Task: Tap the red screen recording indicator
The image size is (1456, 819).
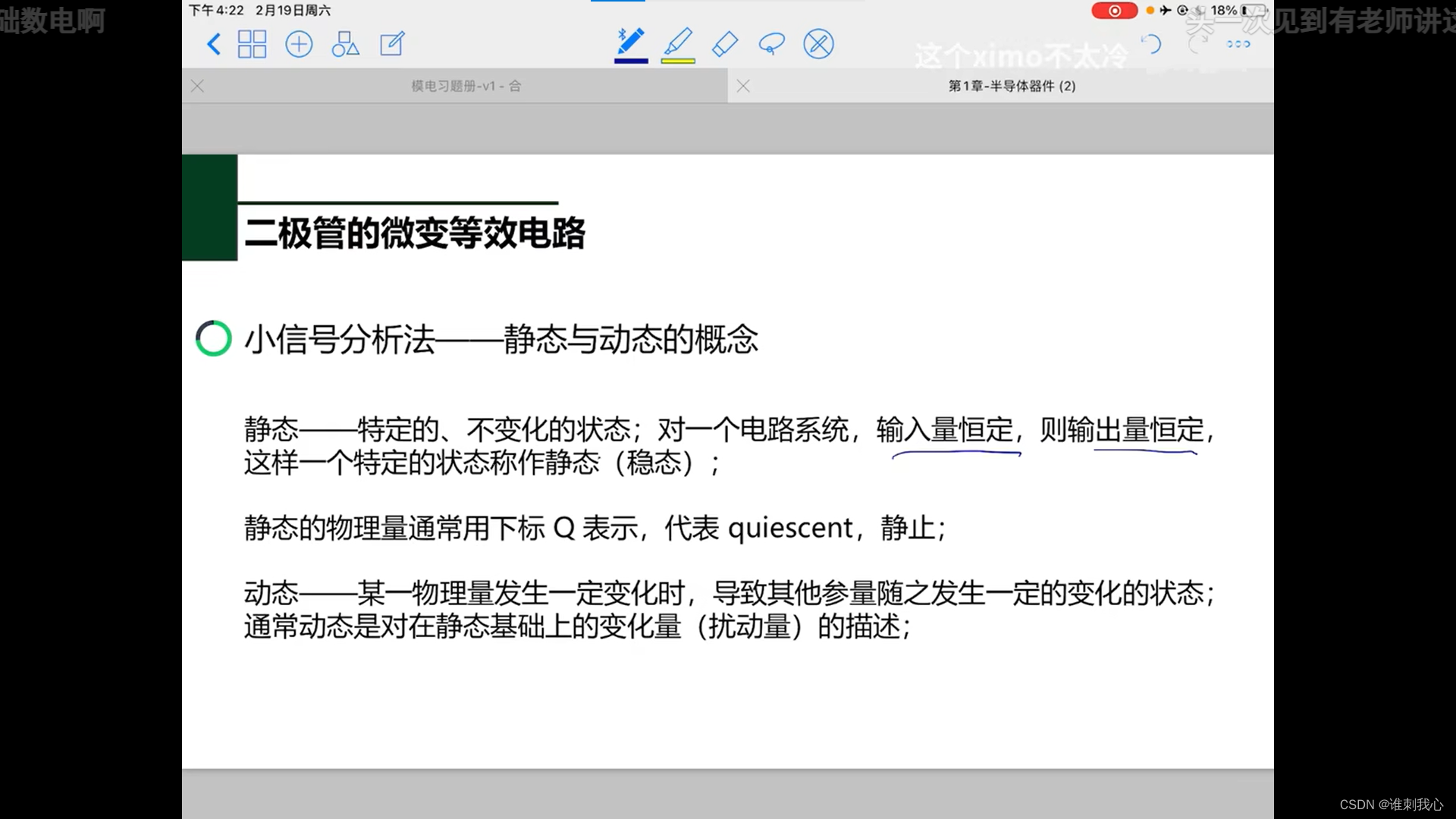Action: click(x=1114, y=11)
